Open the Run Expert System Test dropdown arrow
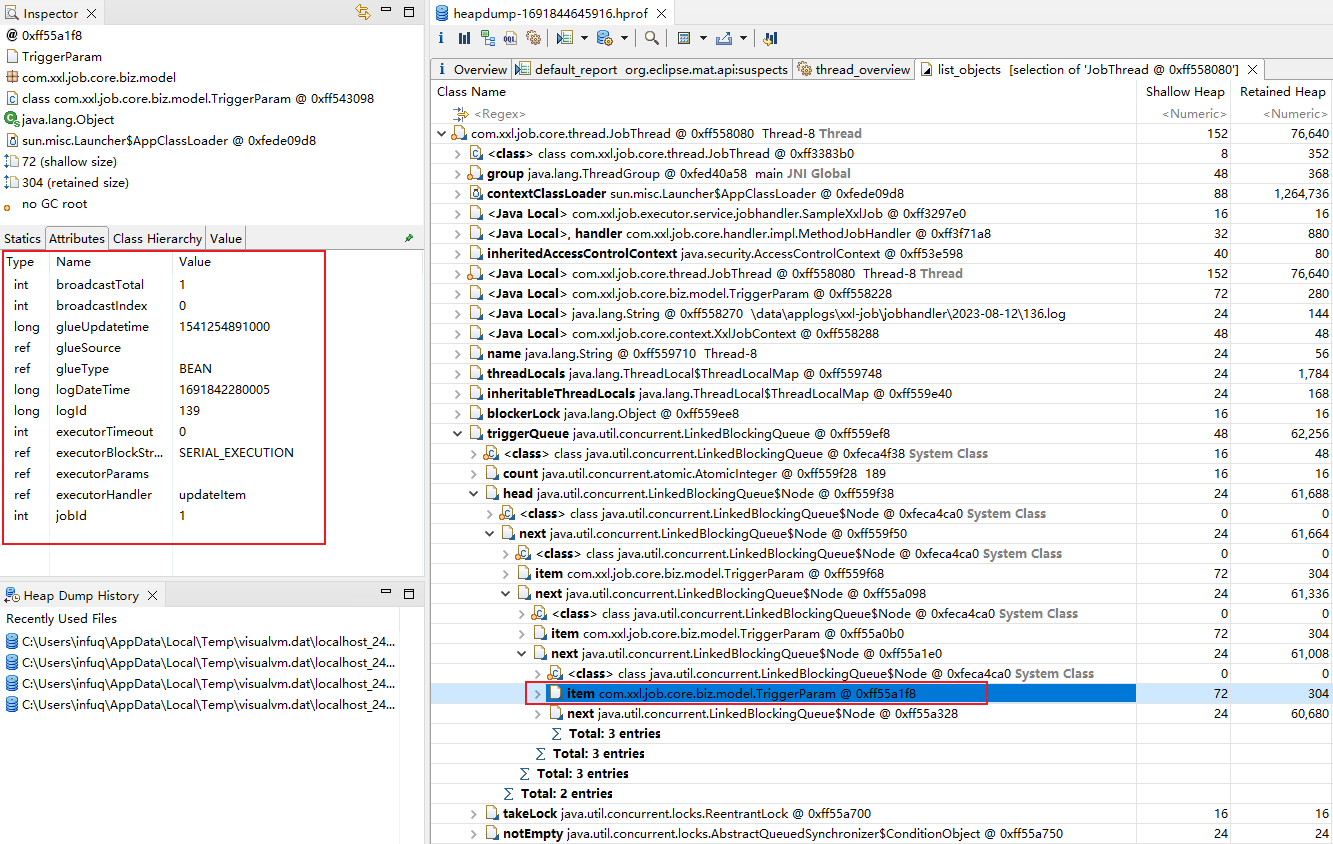Viewport: 1333px width, 844px height. 586,38
